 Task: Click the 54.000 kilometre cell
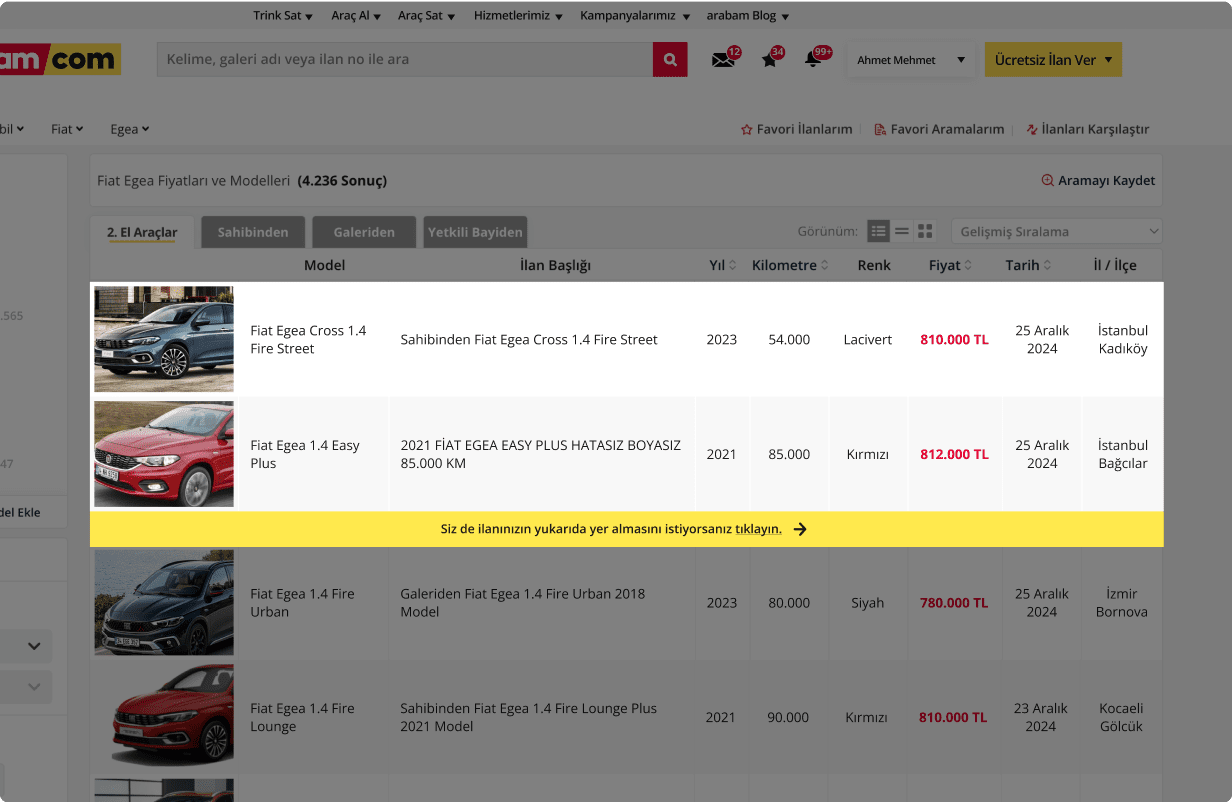point(789,340)
